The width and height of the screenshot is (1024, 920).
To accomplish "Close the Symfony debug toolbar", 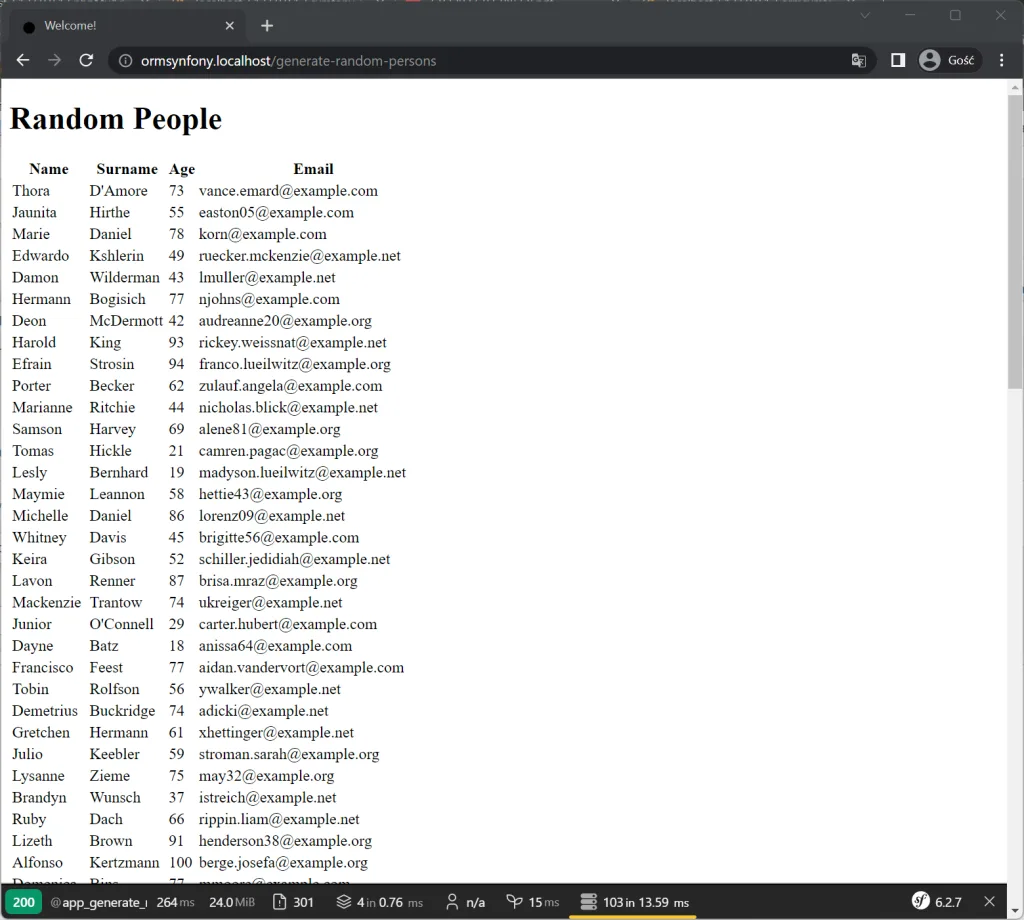I will pos(989,902).
